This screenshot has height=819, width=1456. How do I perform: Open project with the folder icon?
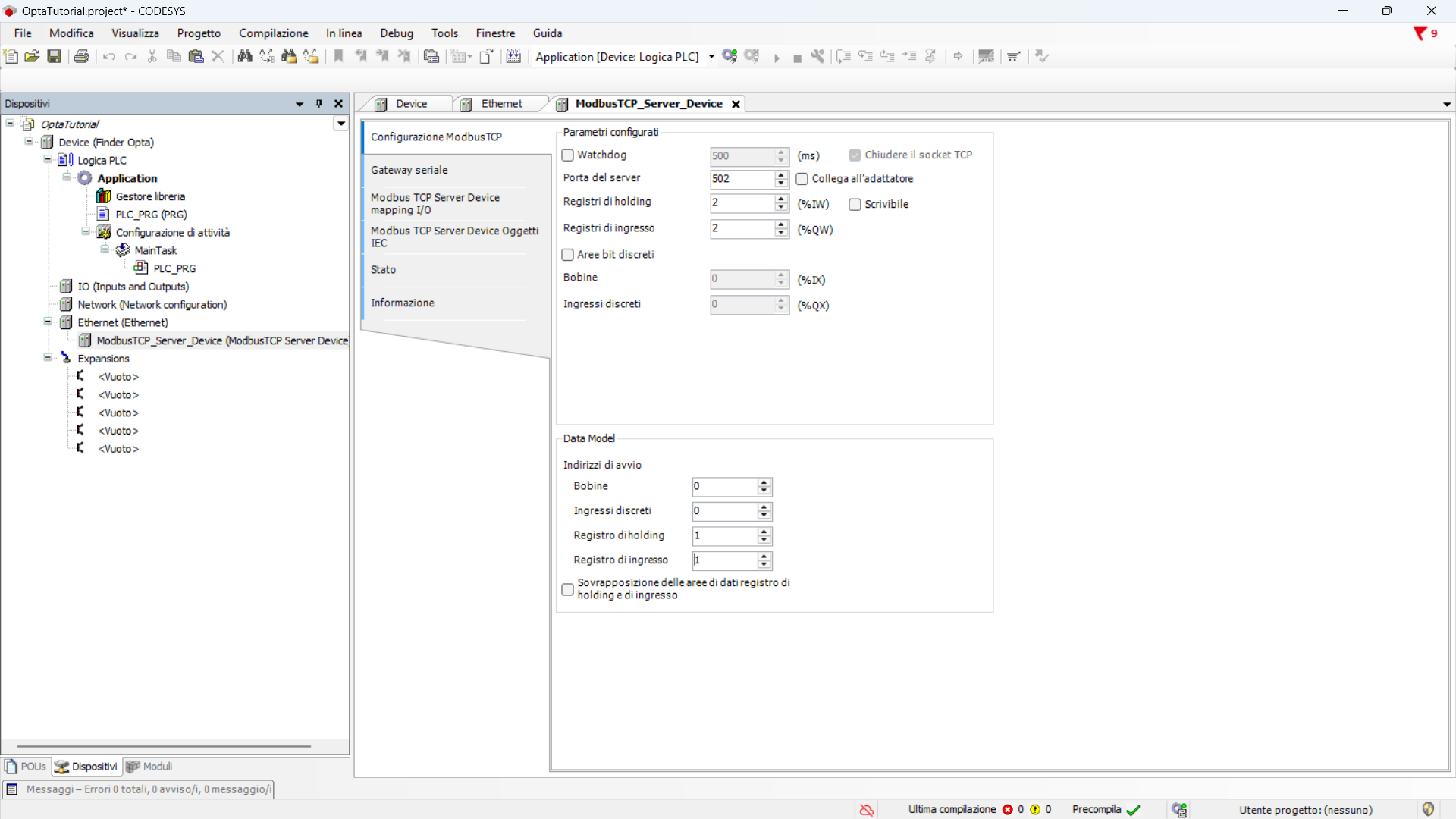point(32,56)
